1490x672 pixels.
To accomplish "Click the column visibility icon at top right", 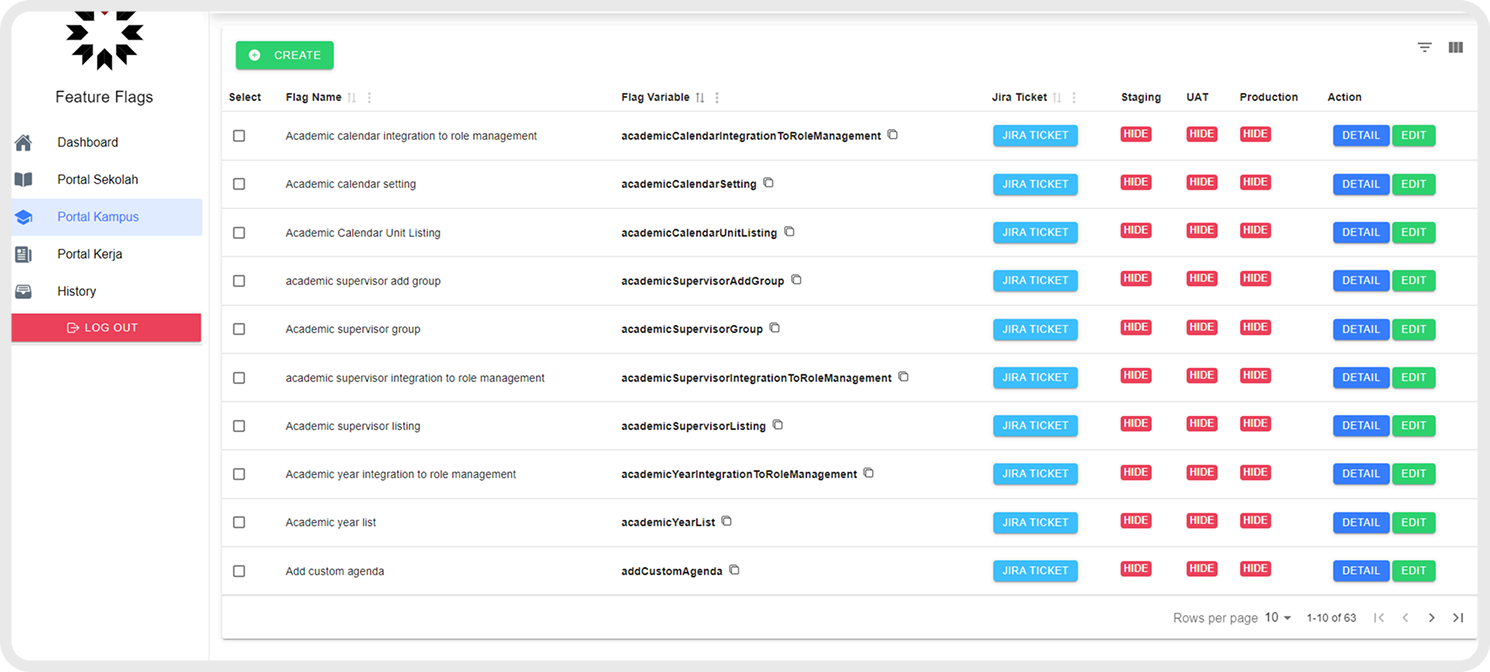I will tap(1456, 47).
